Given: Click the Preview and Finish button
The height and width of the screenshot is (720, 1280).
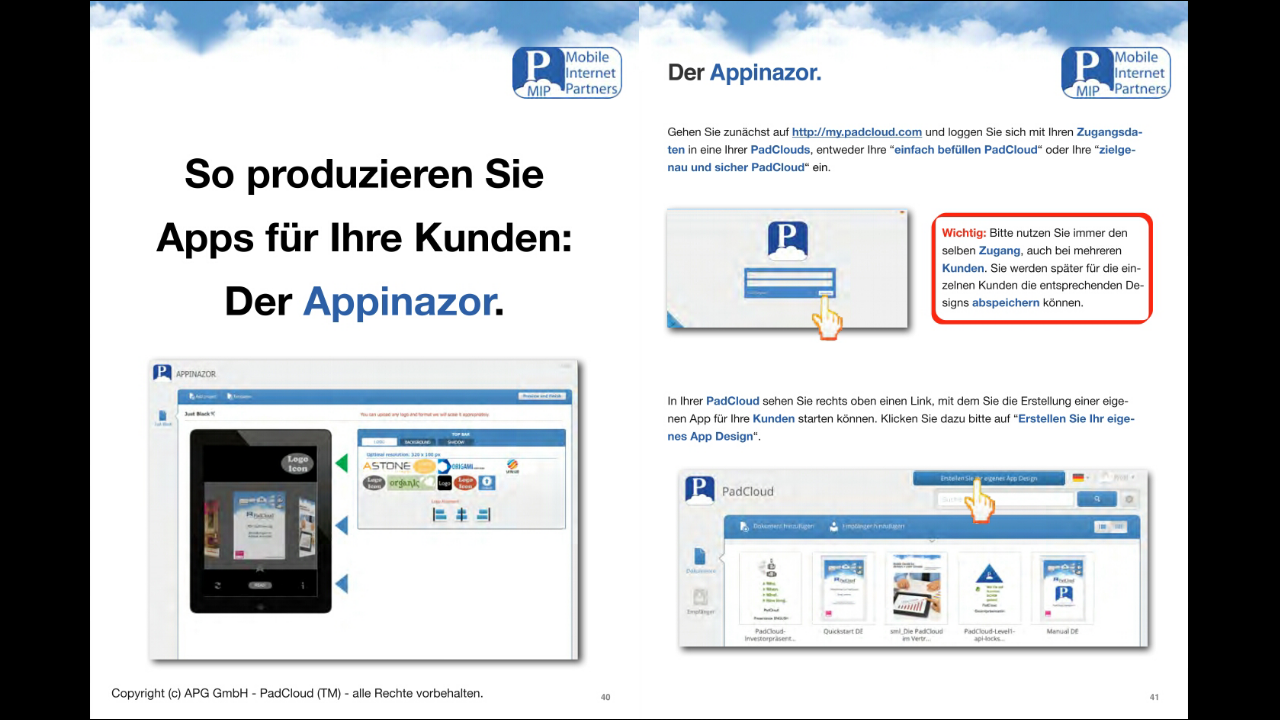Looking at the screenshot, I should (x=543, y=397).
